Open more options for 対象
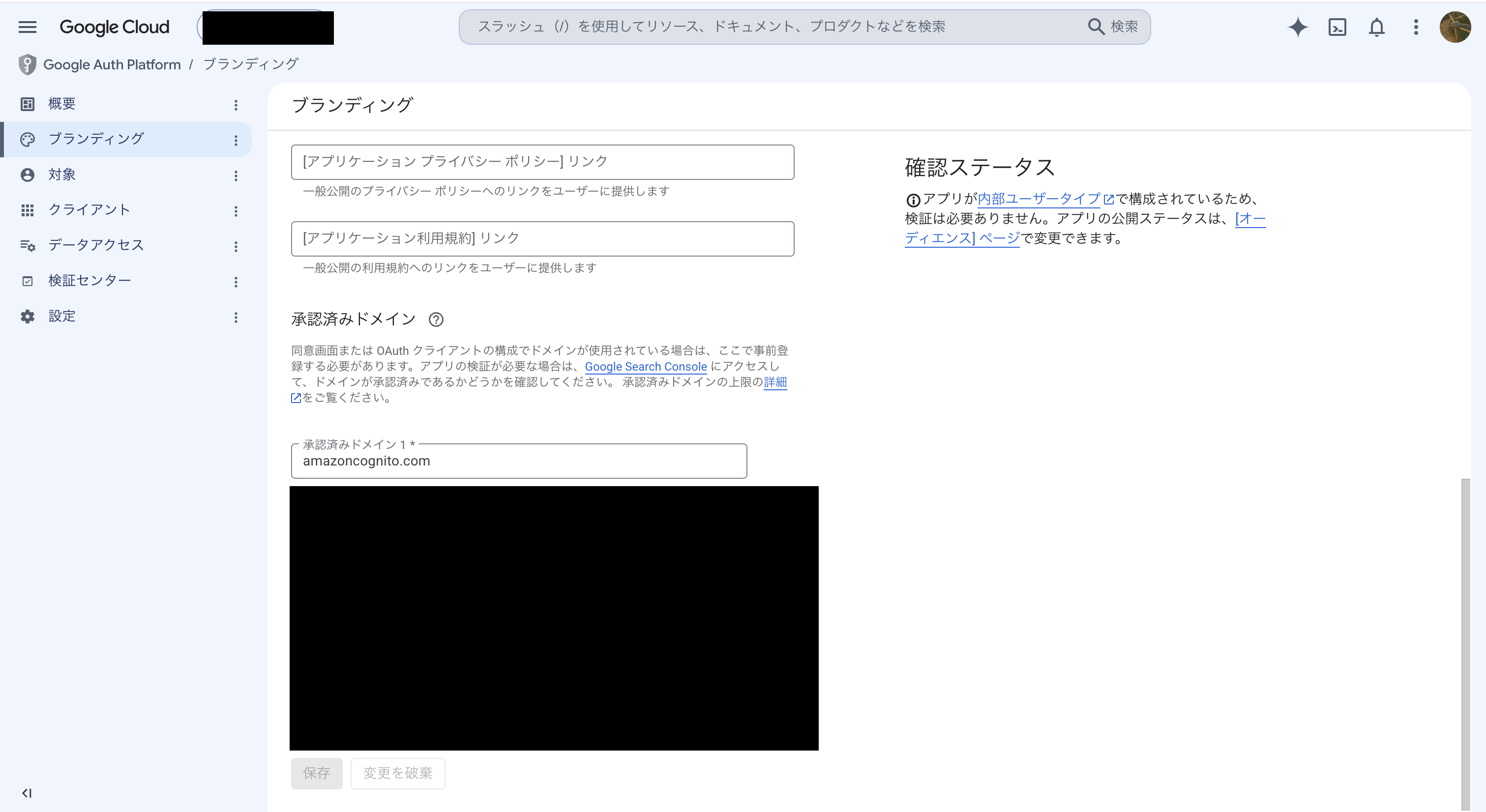The height and width of the screenshot is (812, 1486). click(x=236, y=176)
